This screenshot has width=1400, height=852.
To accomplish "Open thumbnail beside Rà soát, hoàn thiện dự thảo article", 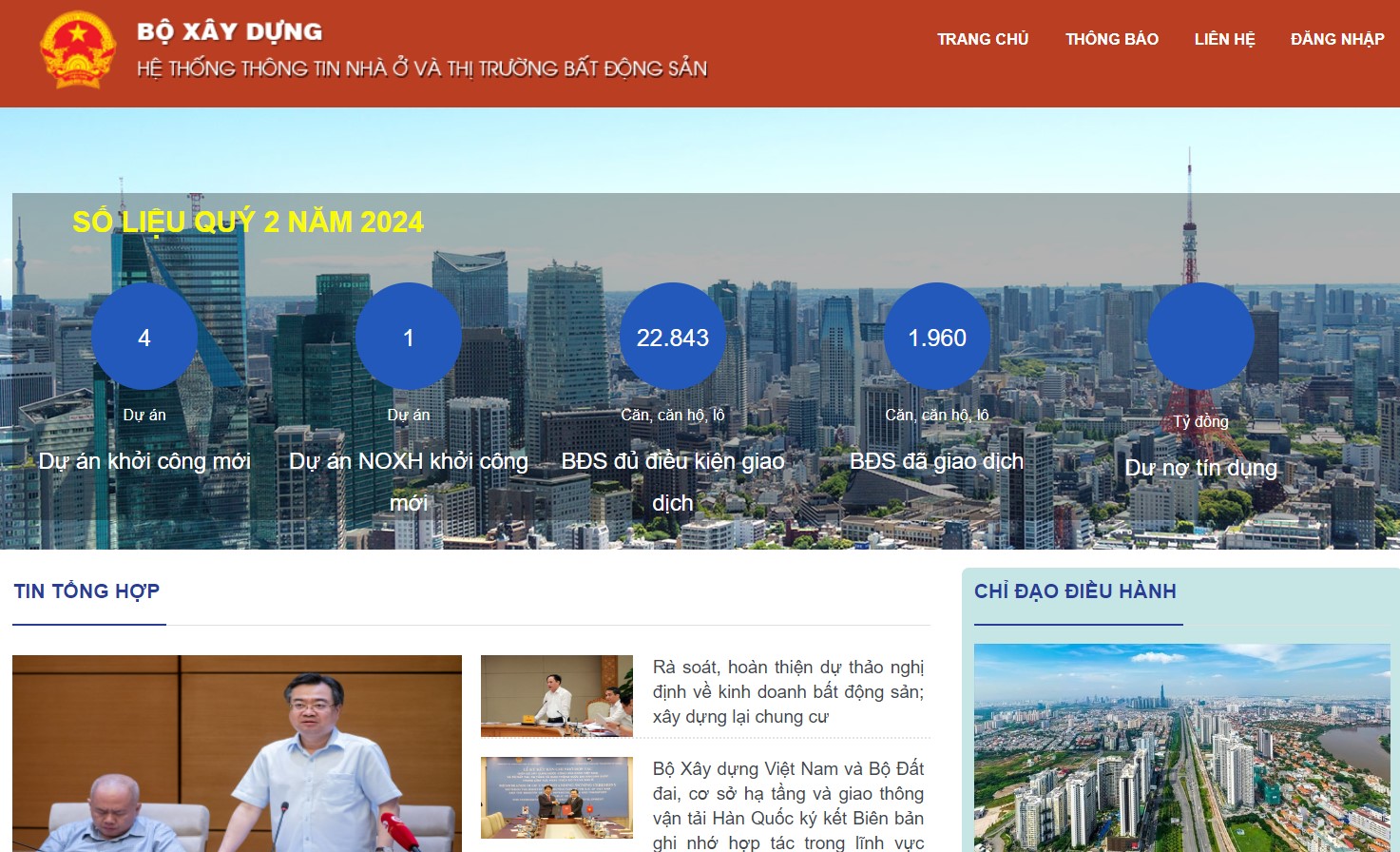I will (x=557, y=696).
